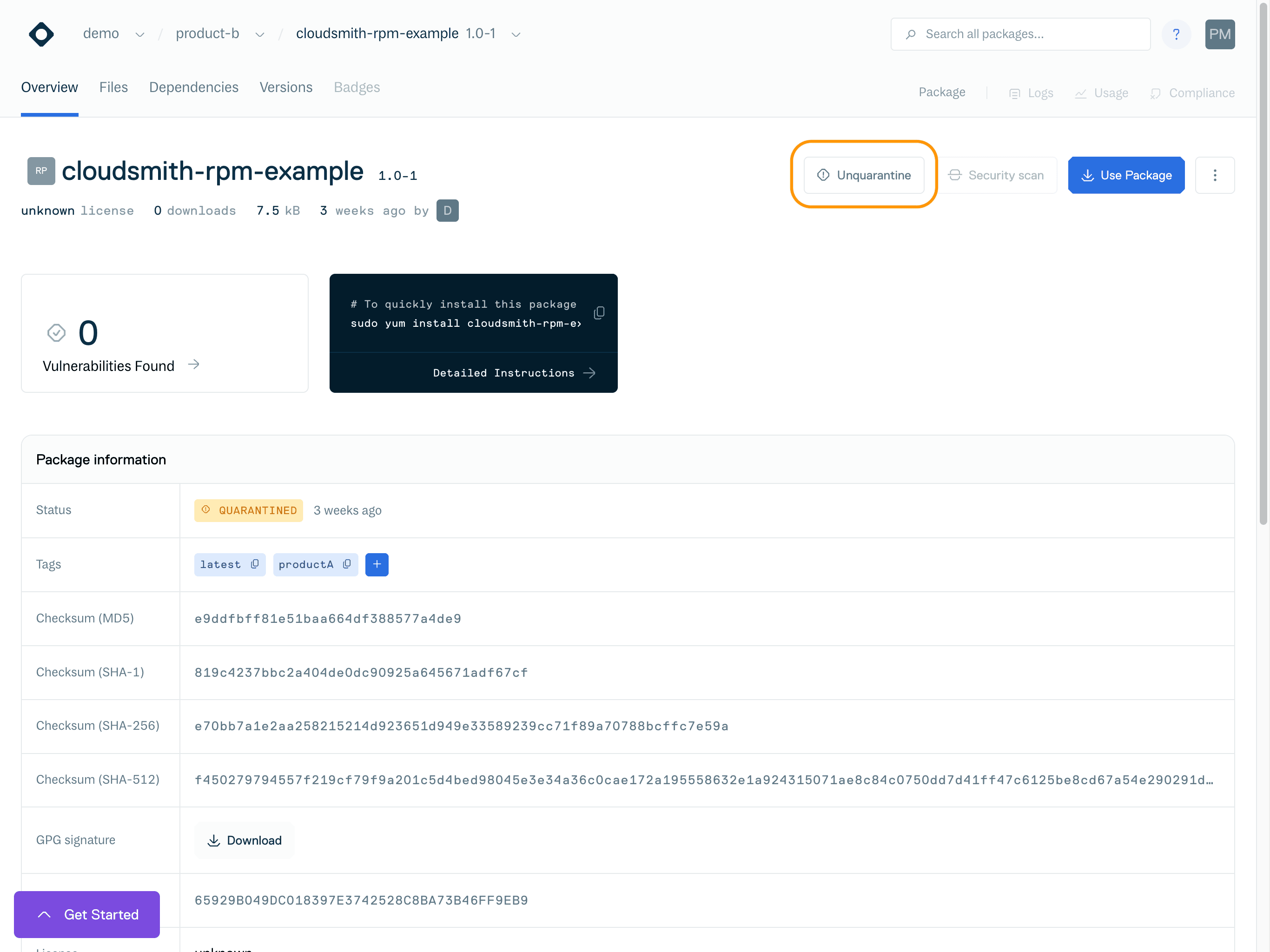
Task: Open the help question mark icon
Action: 1176,34
